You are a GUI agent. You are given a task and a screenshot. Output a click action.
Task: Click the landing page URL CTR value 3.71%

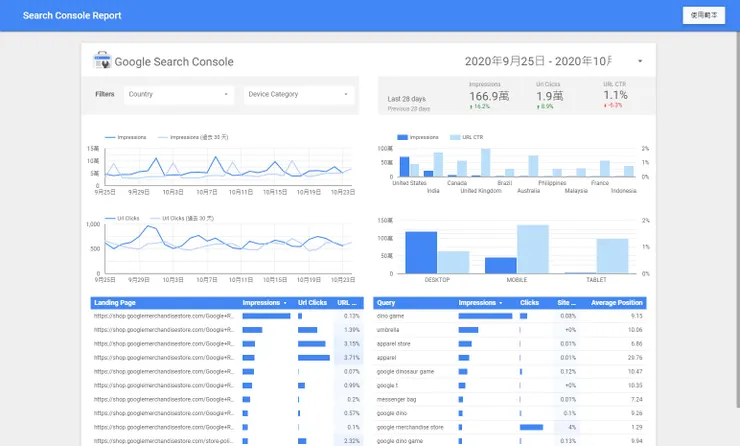coord(352,358)
